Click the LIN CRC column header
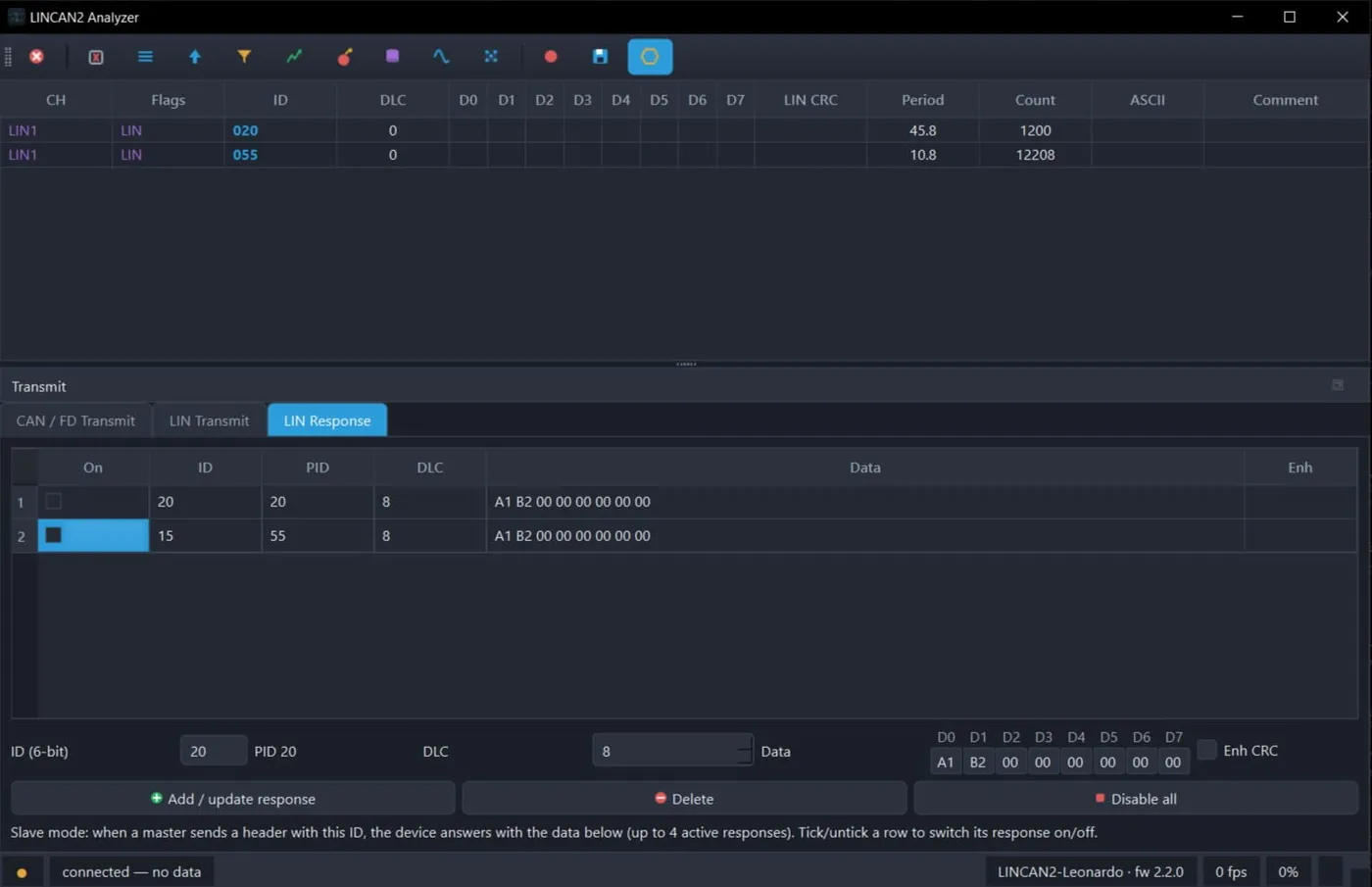Image resolution: width=1372 pixels, height=887 pixels. tap(810, 100)
